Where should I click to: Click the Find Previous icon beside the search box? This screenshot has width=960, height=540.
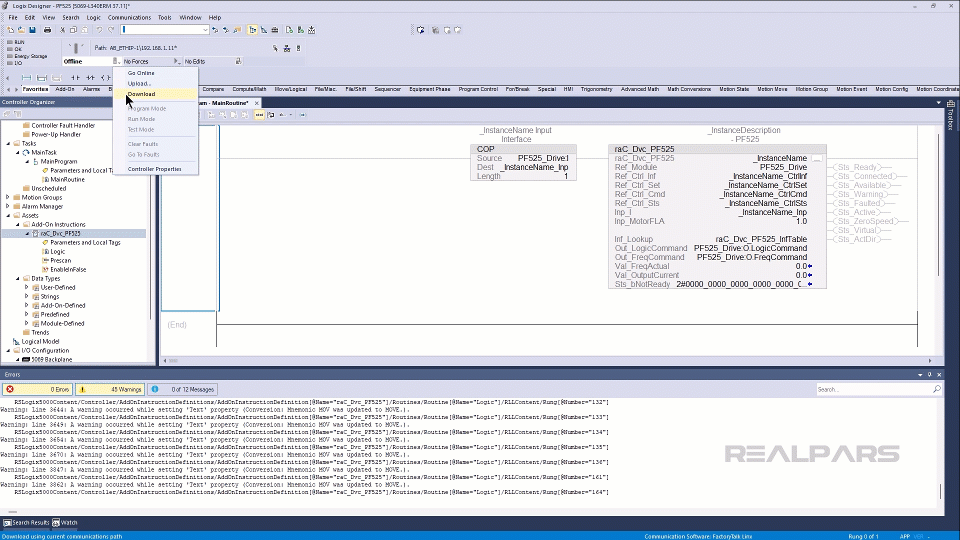(x=215, y=29)
